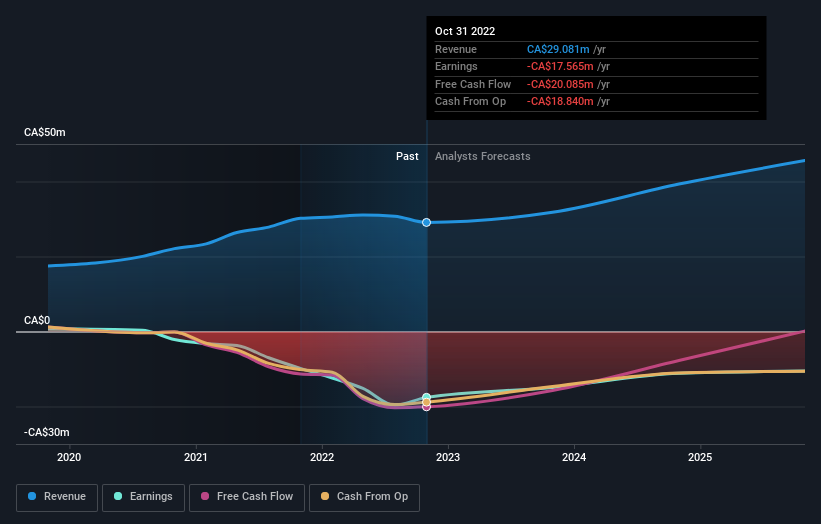
Task: Click the Analysts Forecasts label
Action: click(483, 157)
